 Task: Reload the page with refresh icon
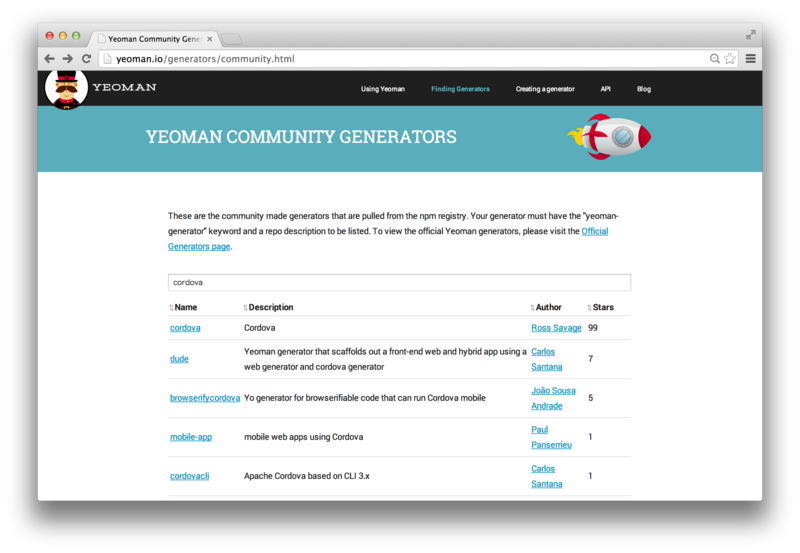click(x=86, y=59)
